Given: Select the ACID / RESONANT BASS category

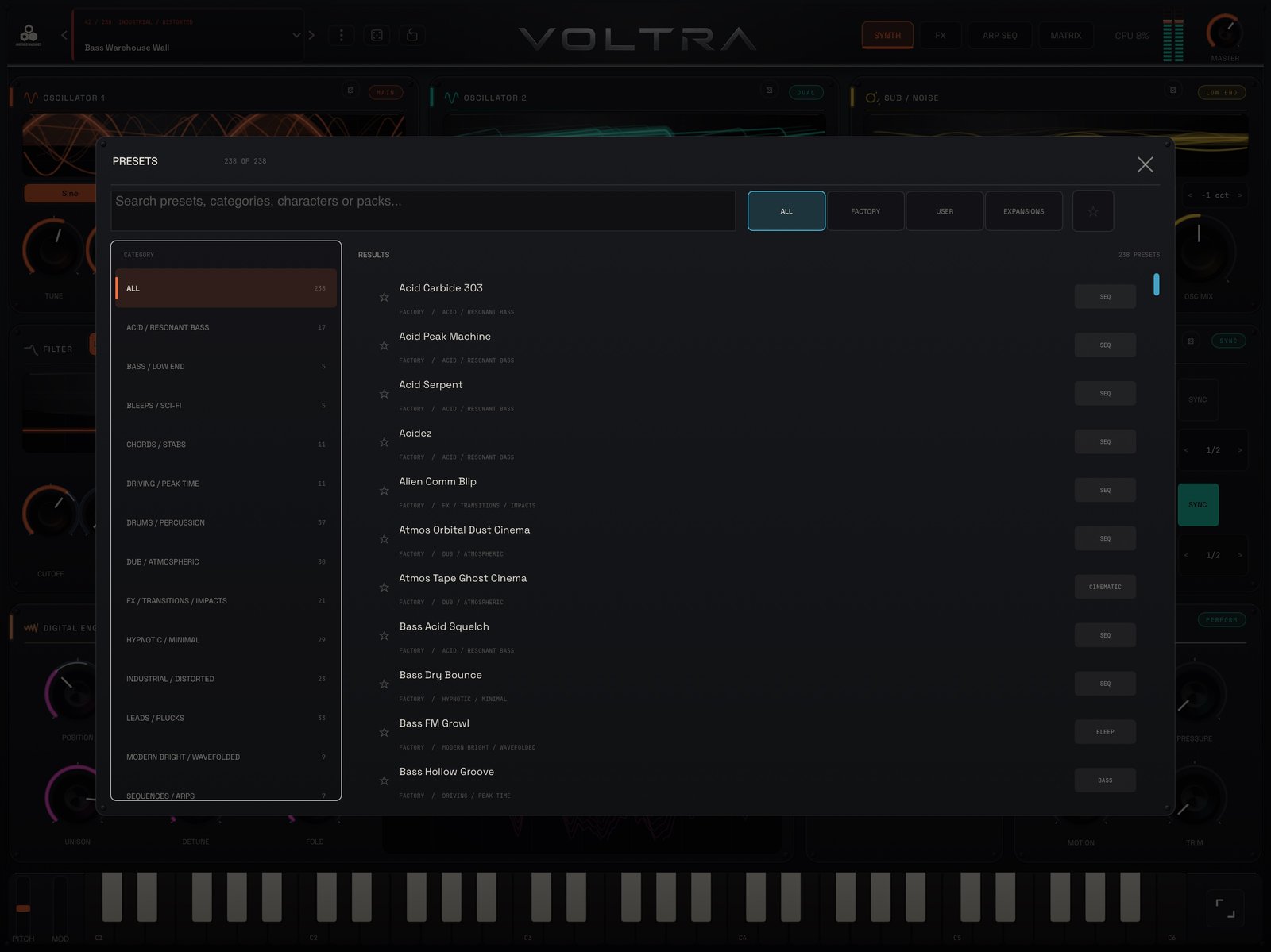Looking at the screenshot, I should [x=226, y=327].
